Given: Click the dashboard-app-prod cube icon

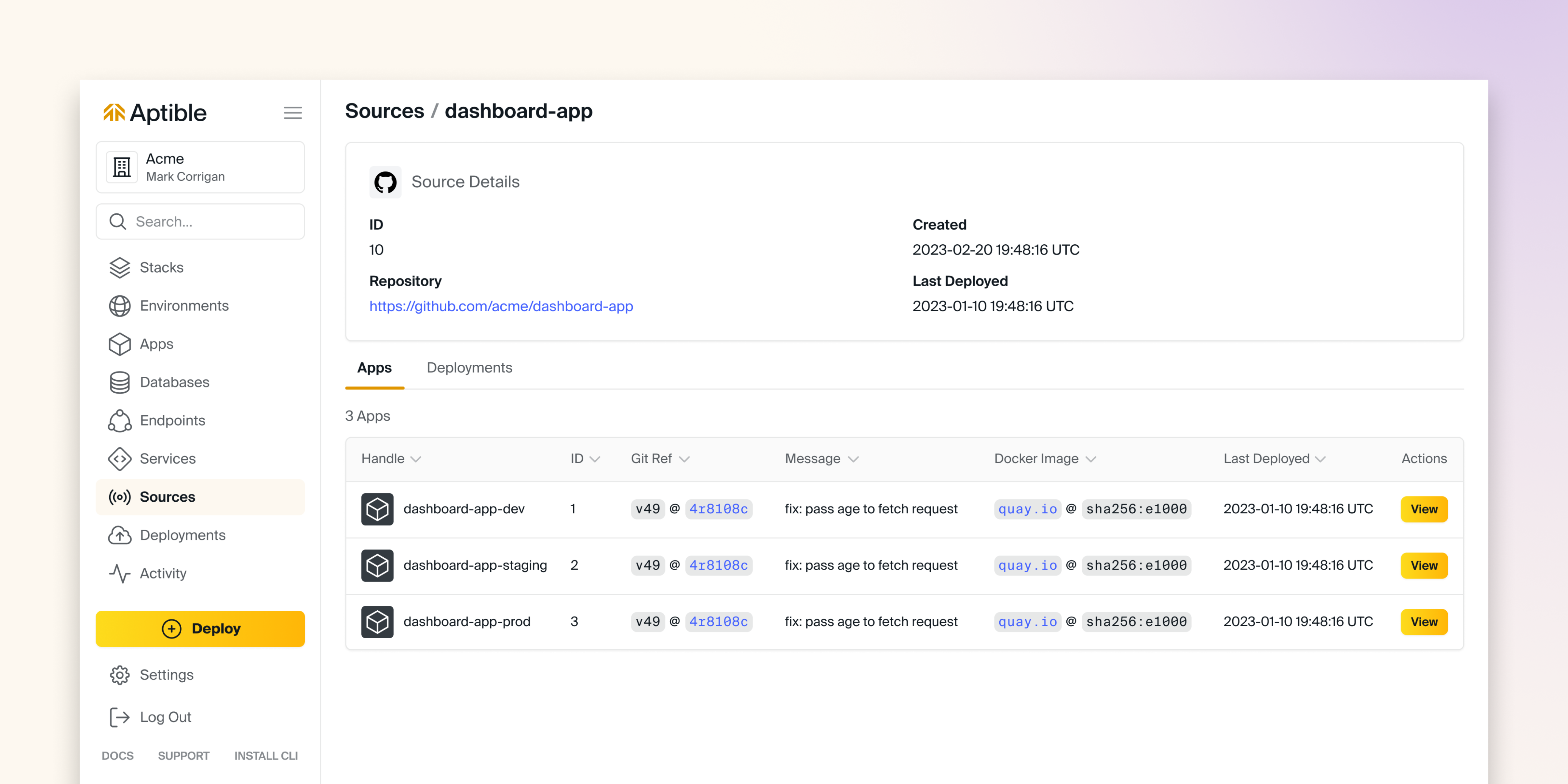Looking at the screenshot, I should pyautogui.click(x=377, y=621).
